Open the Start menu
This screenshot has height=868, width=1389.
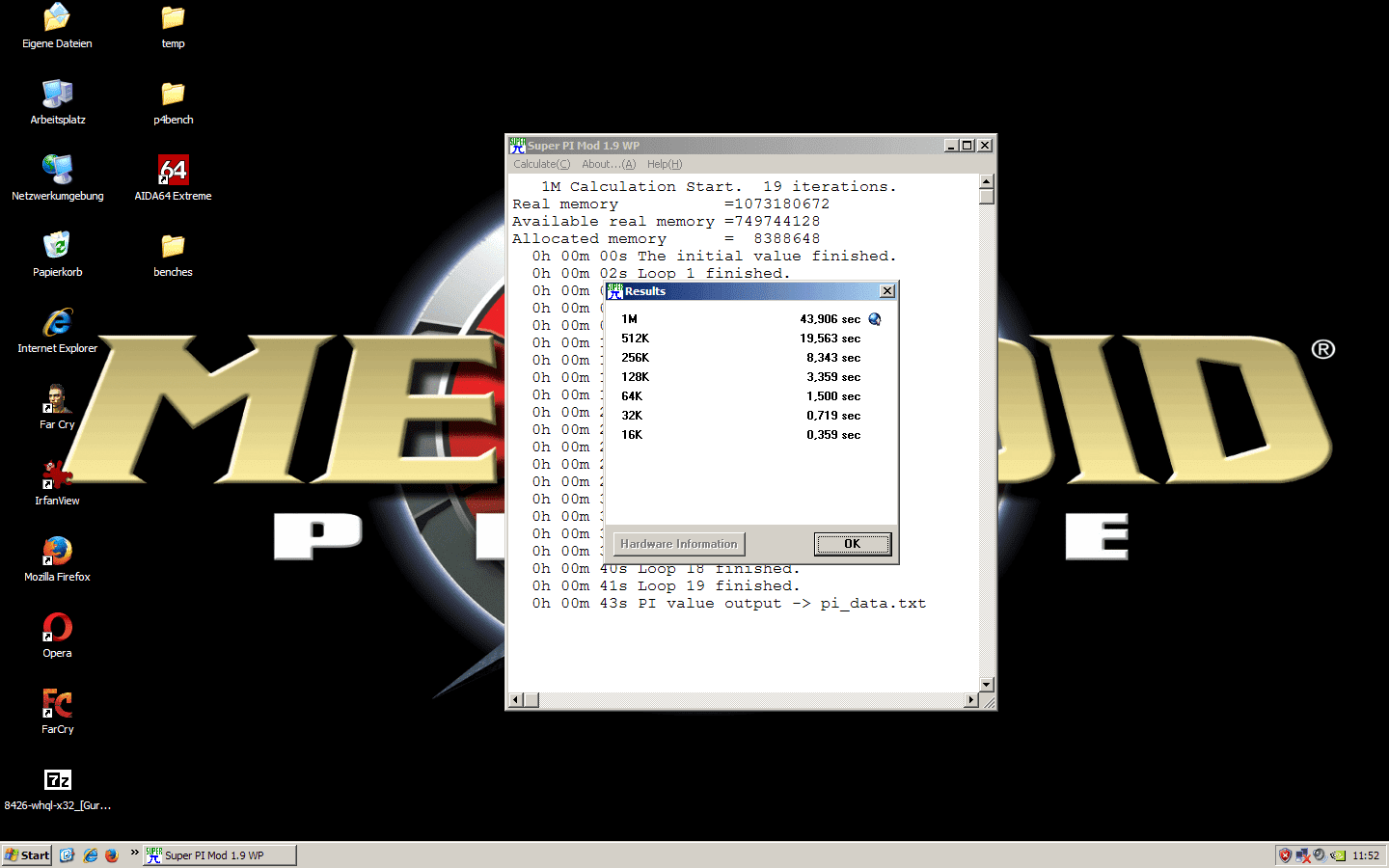[27, 855]
